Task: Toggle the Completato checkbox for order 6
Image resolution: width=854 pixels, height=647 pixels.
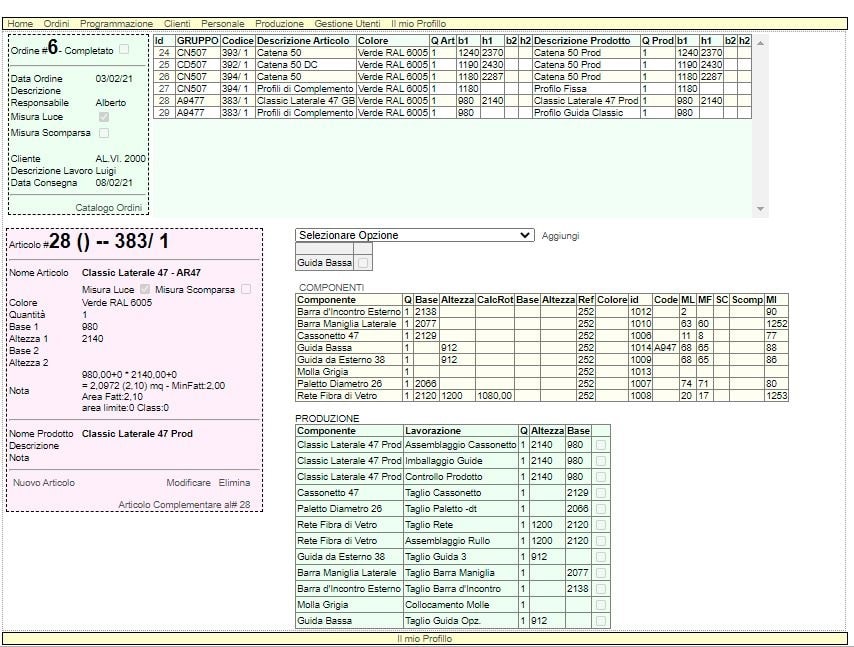Action: tap(124, 49)
